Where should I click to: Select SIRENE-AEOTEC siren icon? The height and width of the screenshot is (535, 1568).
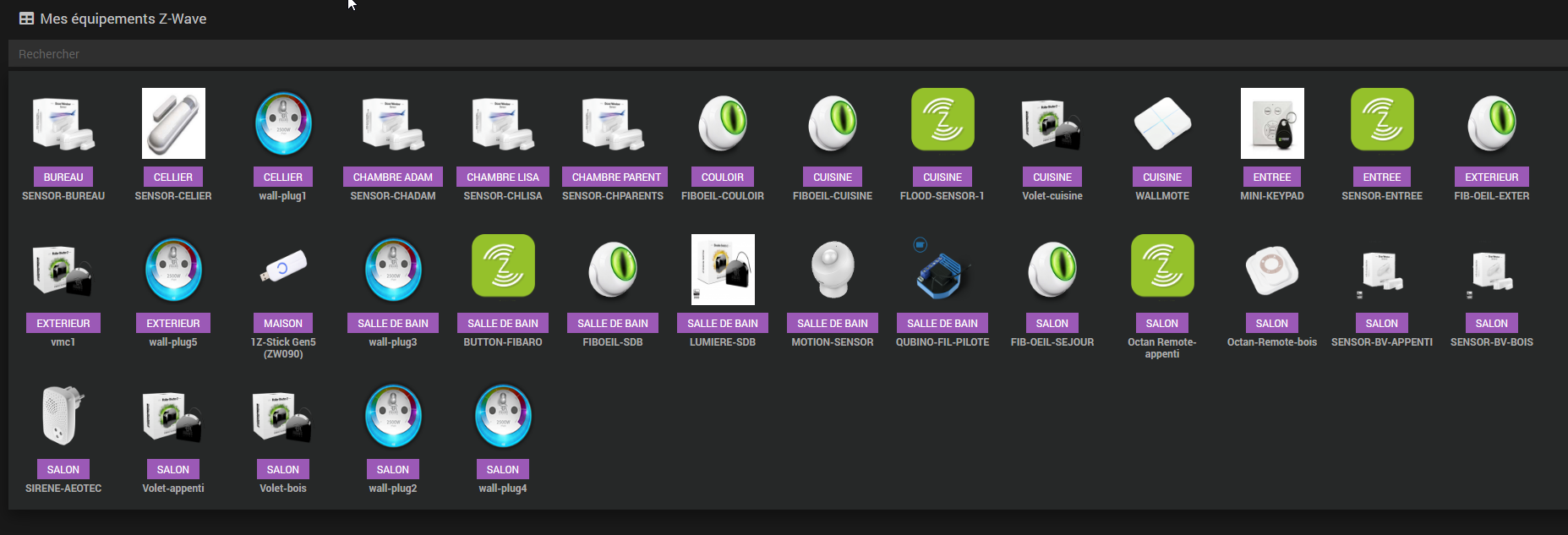(x=63, y=416)
